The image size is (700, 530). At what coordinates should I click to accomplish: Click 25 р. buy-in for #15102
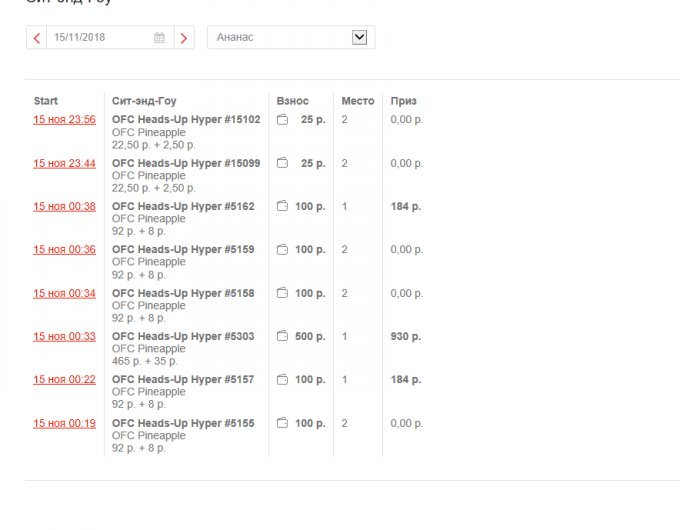click(313, 120)
